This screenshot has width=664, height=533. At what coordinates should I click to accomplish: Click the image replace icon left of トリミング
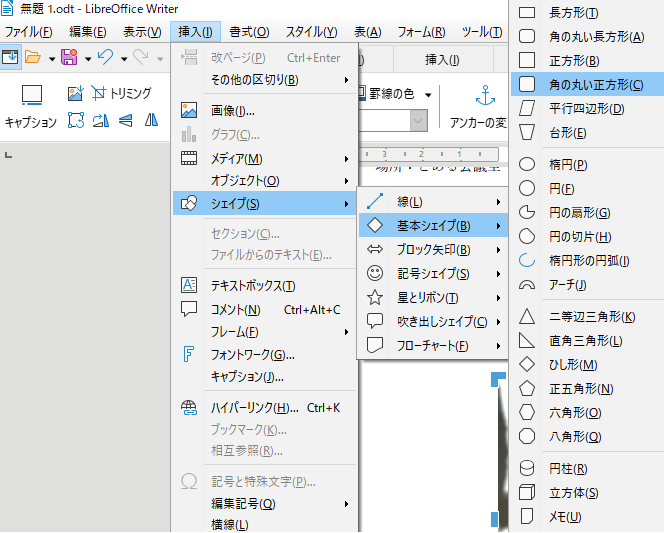[x=75, y=93]
